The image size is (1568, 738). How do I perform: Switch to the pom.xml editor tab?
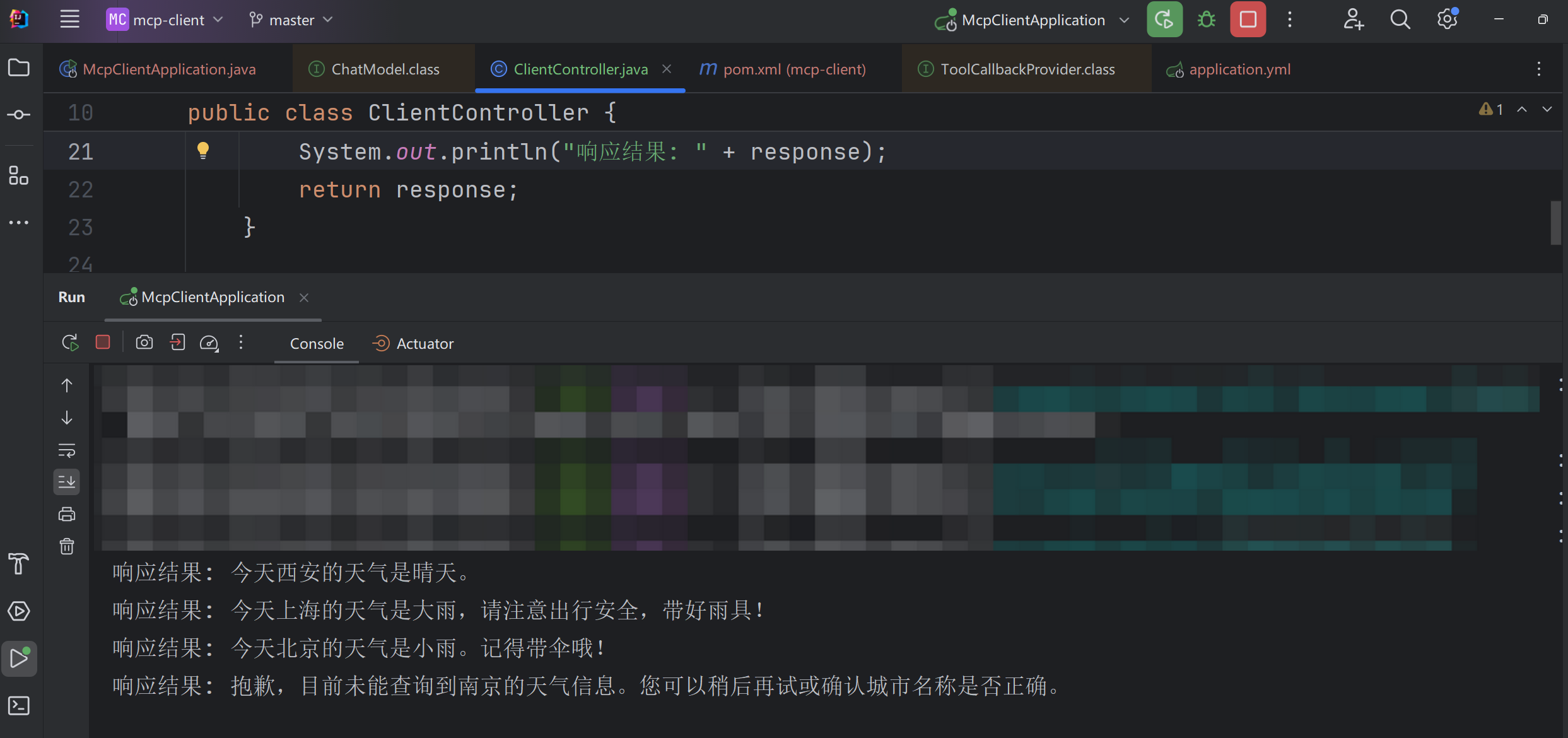pyautogui.click(x=782, y=69)
